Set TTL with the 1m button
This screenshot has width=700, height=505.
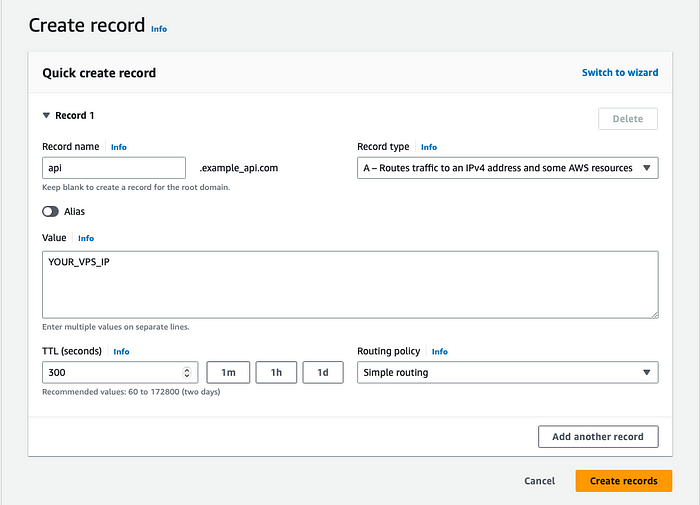(x=228, y=372)
